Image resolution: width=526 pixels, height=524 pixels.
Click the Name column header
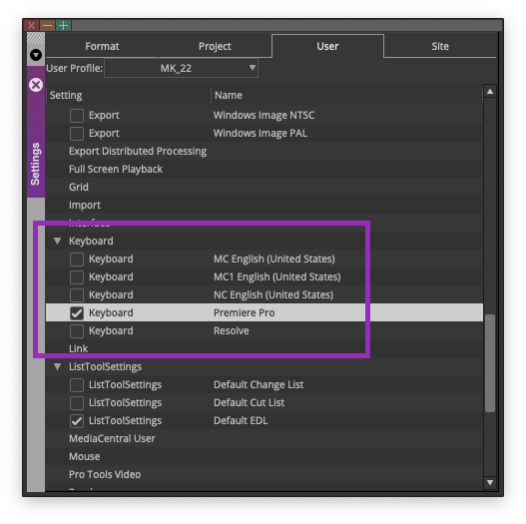click(228, 95)
